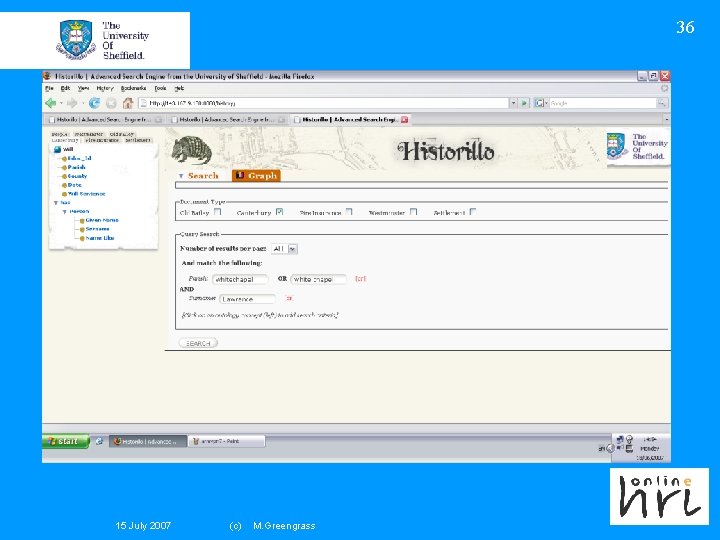Click the SEARCH button

point(198,343)
